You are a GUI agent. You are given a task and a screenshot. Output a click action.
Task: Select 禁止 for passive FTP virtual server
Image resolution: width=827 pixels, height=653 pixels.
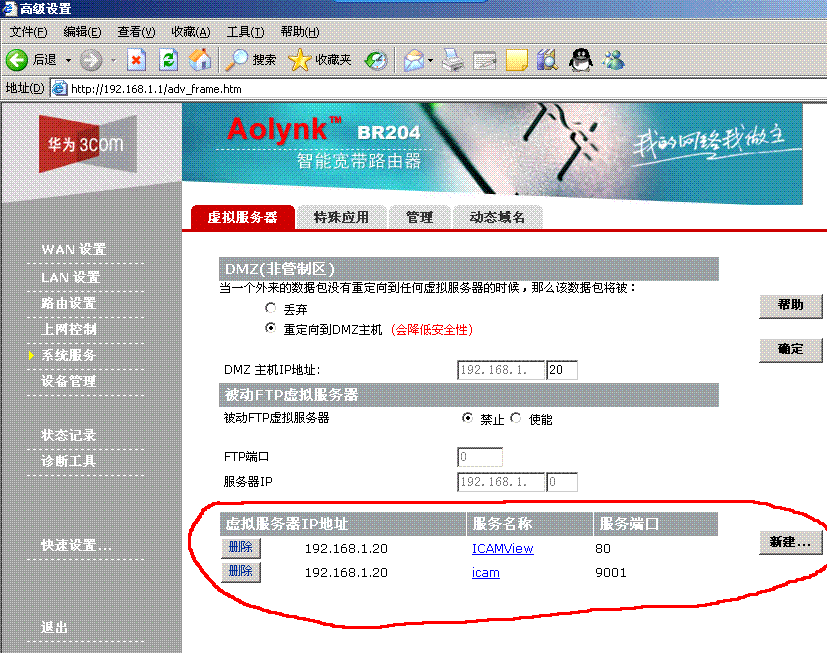click(467, 418)
